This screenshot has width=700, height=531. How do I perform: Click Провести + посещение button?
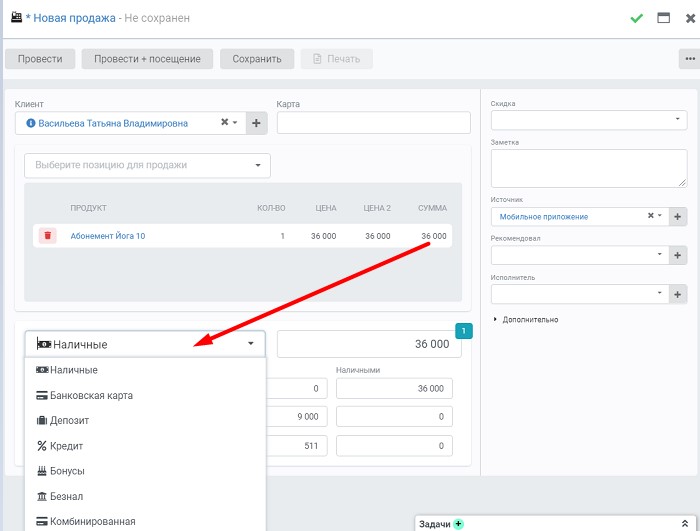coord(147,59)
